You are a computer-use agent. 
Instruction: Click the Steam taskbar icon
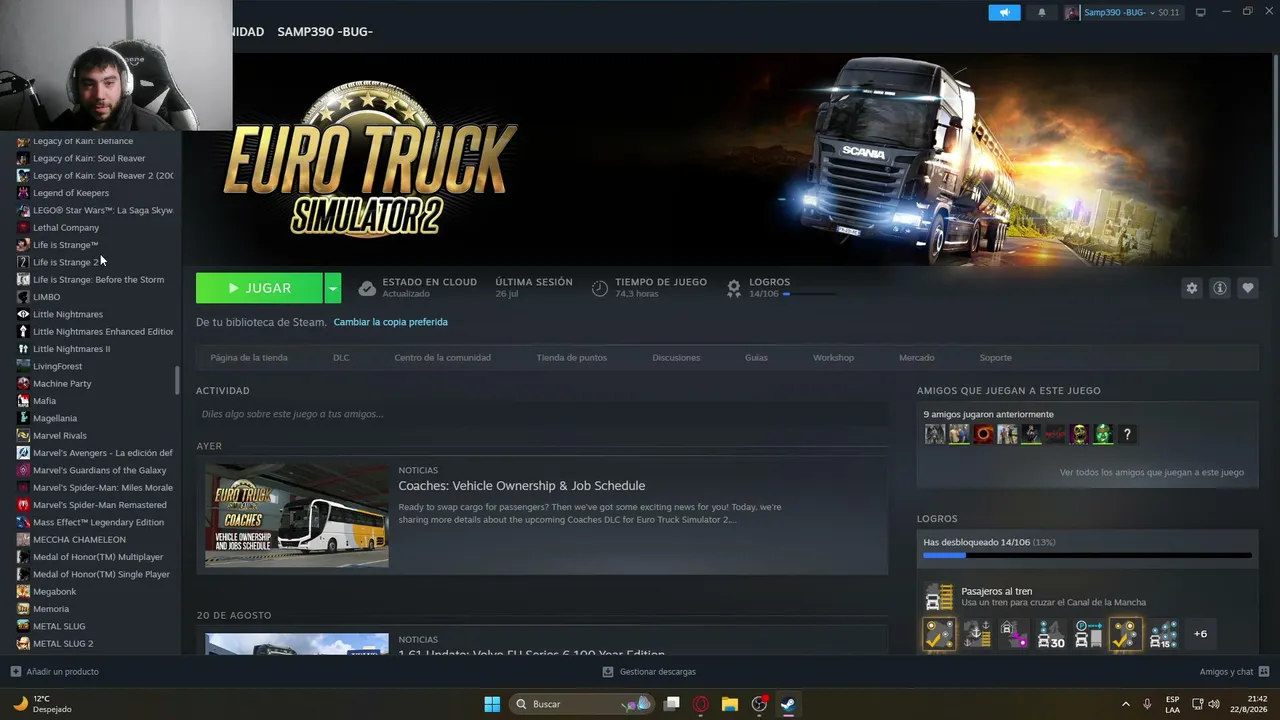click(788, 704)
